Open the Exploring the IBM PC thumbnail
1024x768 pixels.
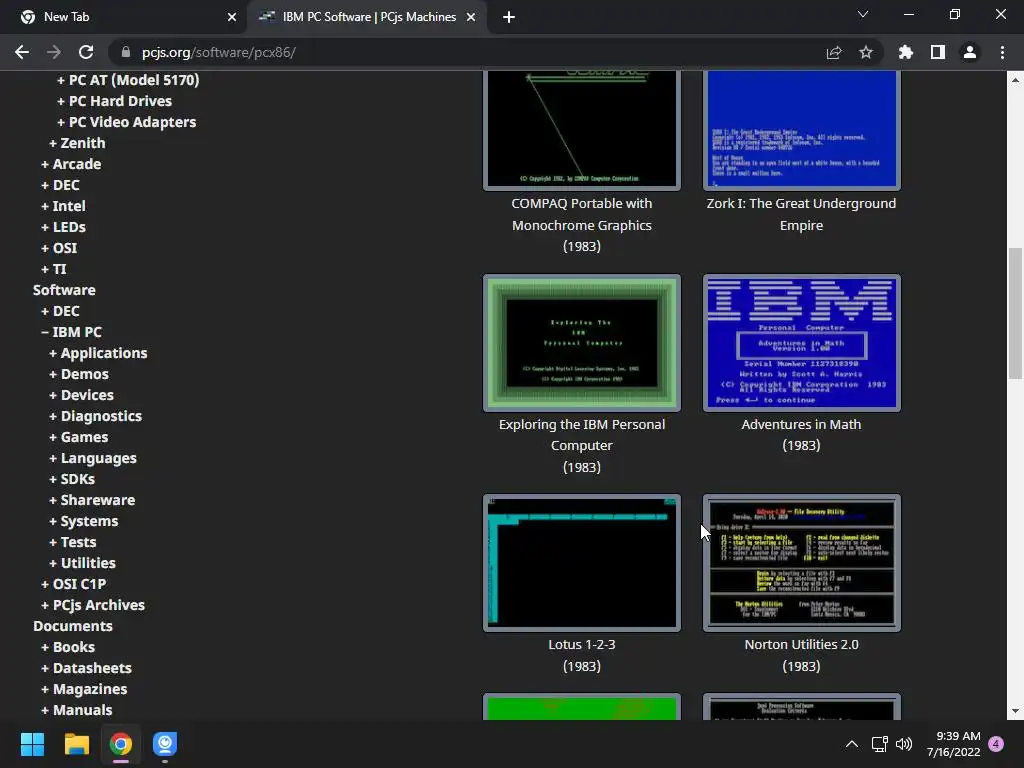click(x=582, y=343)
